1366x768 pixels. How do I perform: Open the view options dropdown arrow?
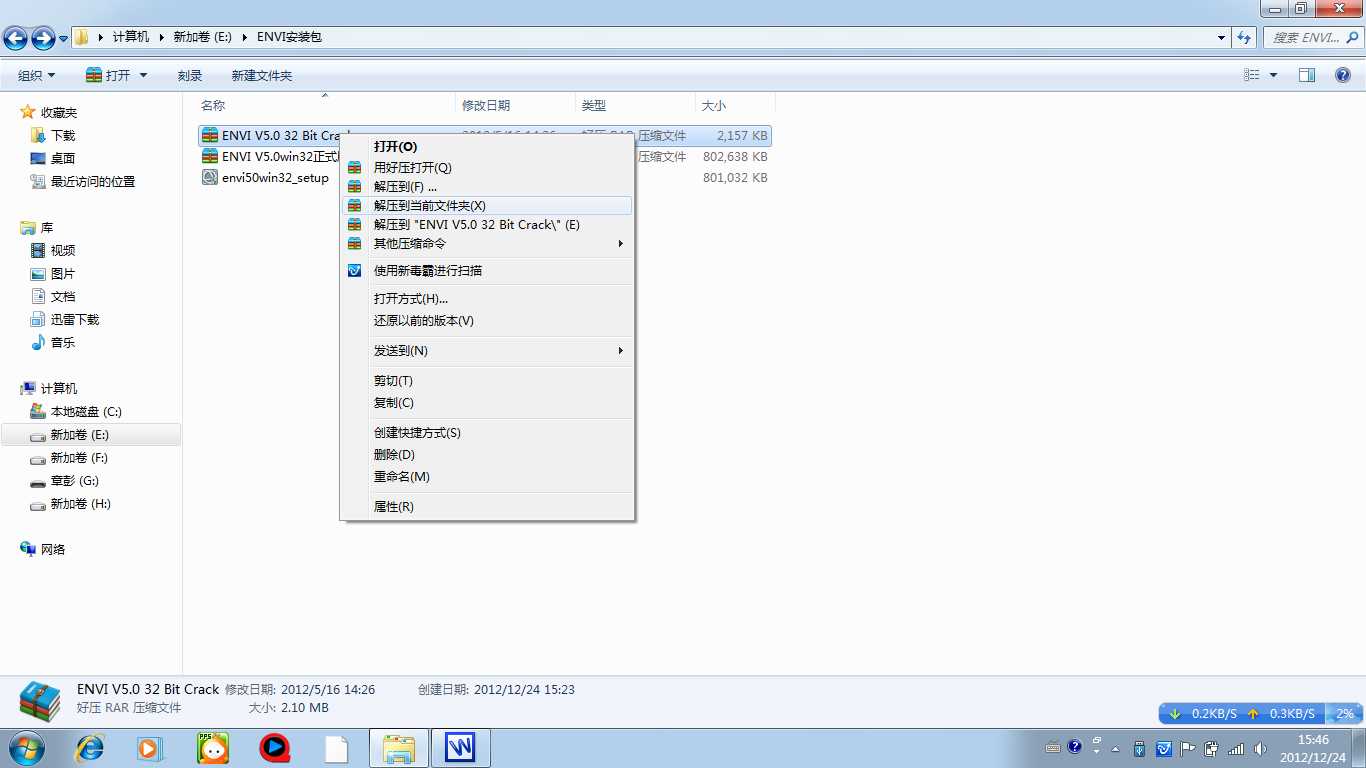point(1273,75)
